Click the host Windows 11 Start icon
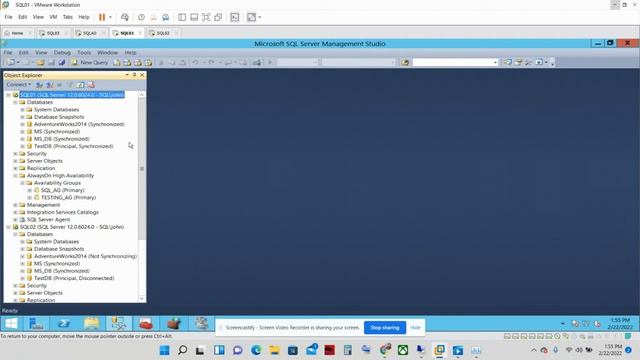This screenshot has height=360, width=640. coord(164,350)
